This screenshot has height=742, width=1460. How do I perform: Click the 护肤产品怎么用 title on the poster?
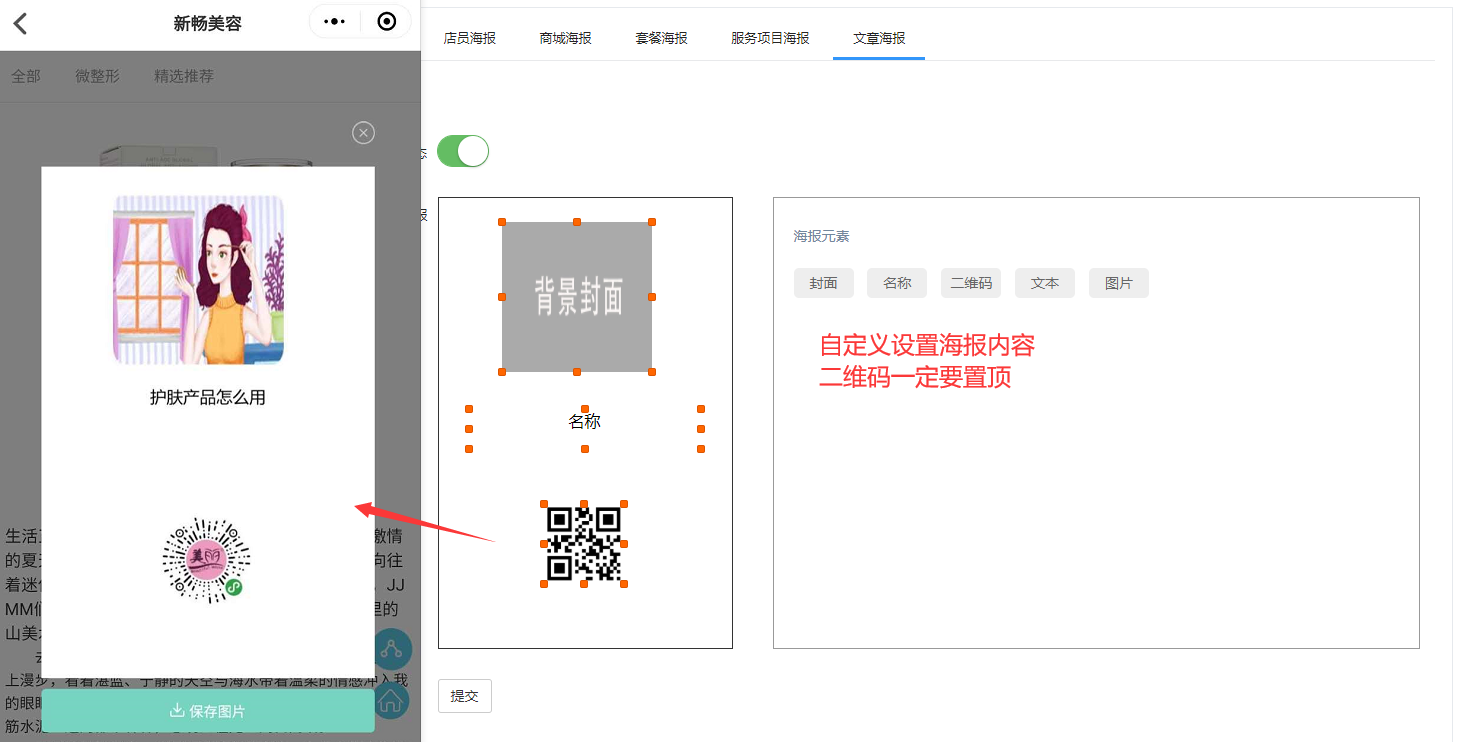[x=208, y=398]
